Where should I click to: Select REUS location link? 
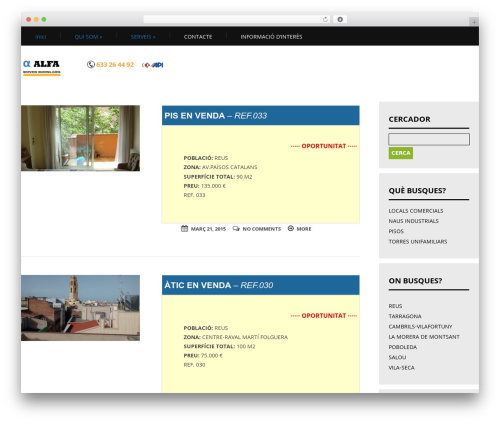tap(395, 306)
